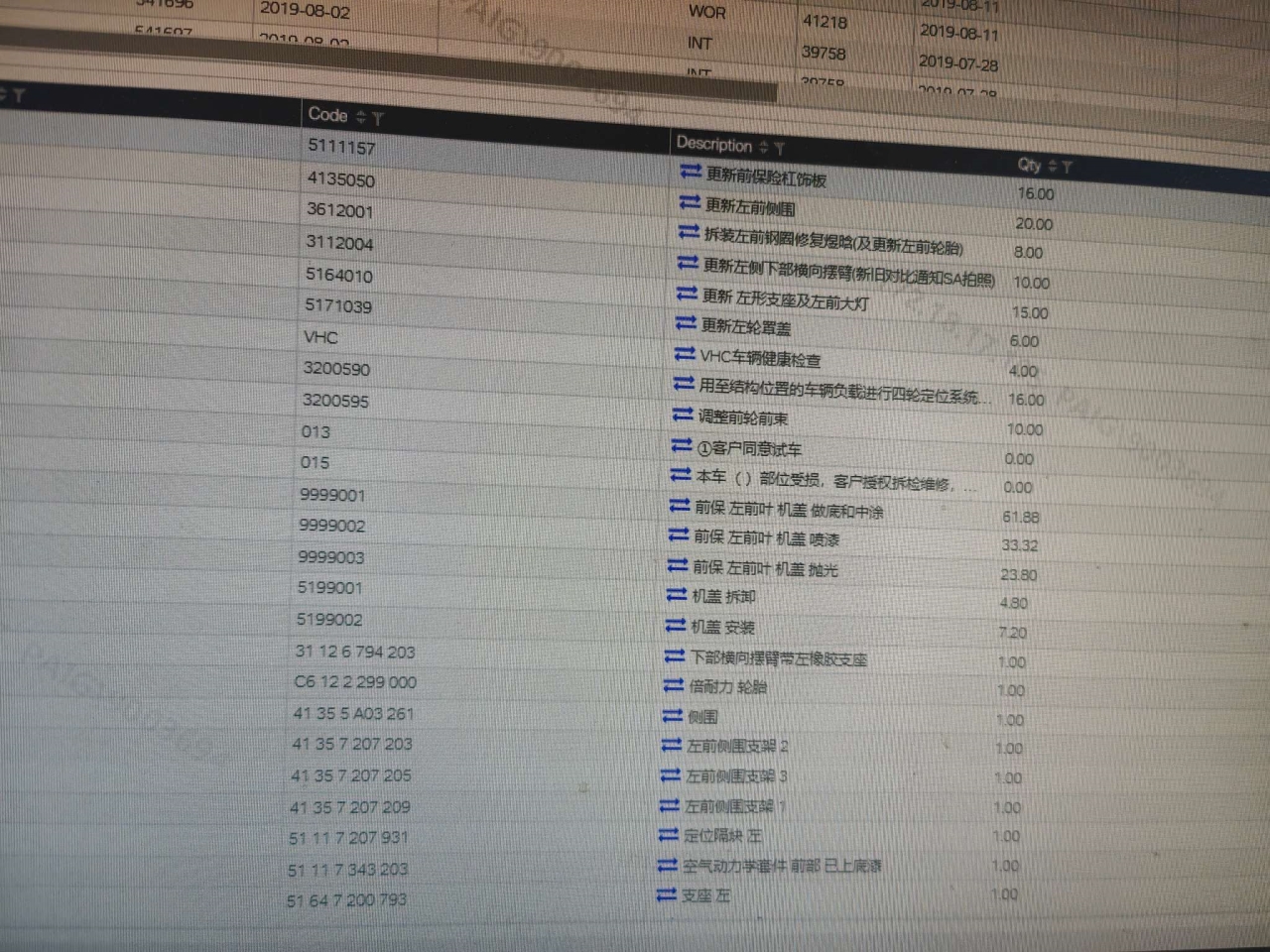The height and width of the screenshot is (952, 1270).
Task: Click swap icon beside 左前侧围支架 3
Action: coord(671,774)
